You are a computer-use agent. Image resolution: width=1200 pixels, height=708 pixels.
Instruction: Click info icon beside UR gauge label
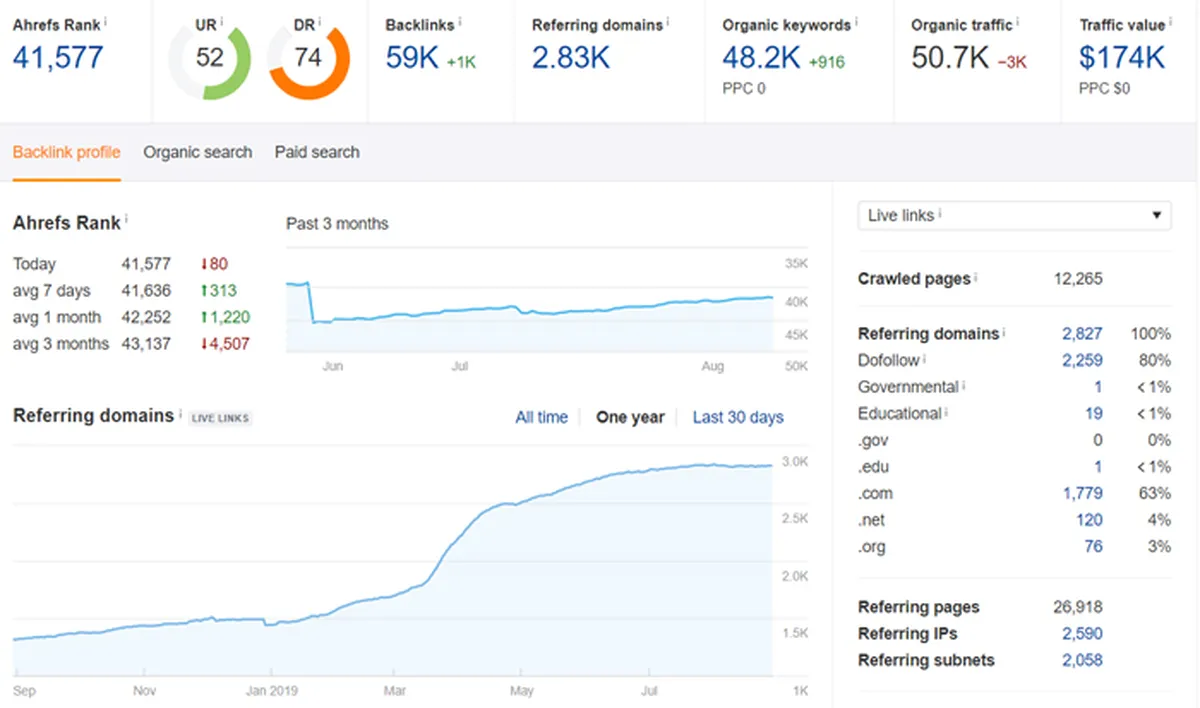[222, 21]
